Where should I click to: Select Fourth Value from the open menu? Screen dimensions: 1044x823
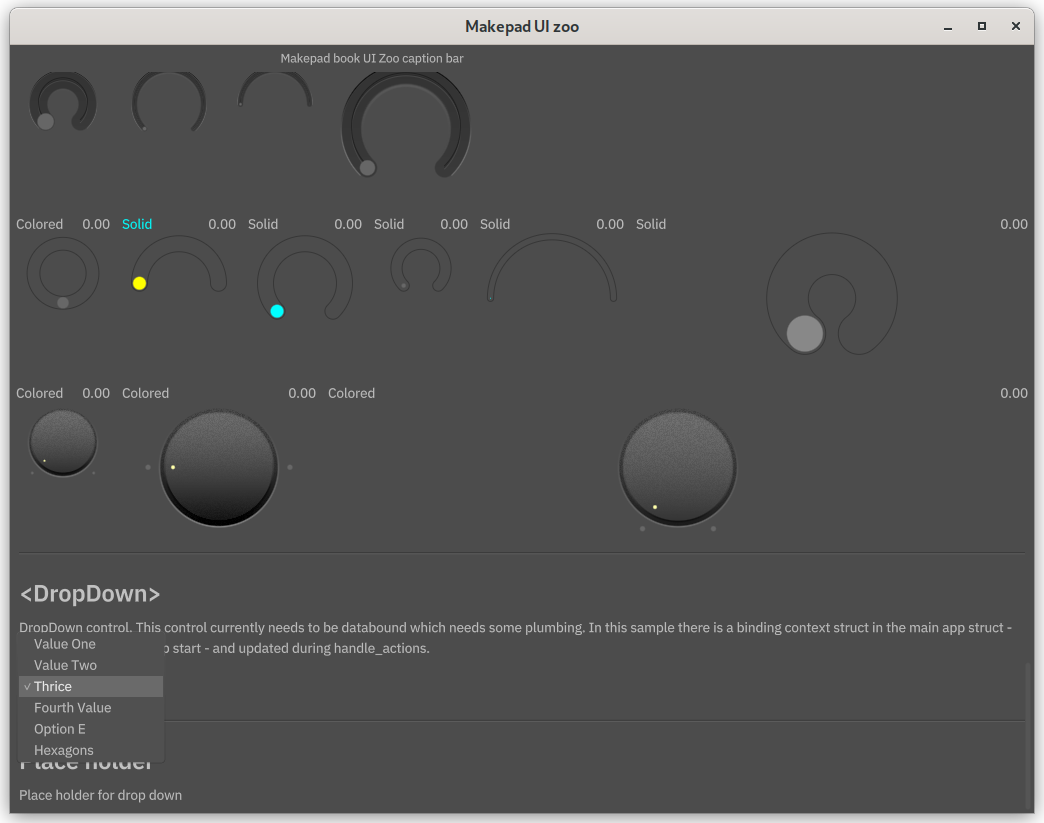pyautogui.click(x=72, y=707)
